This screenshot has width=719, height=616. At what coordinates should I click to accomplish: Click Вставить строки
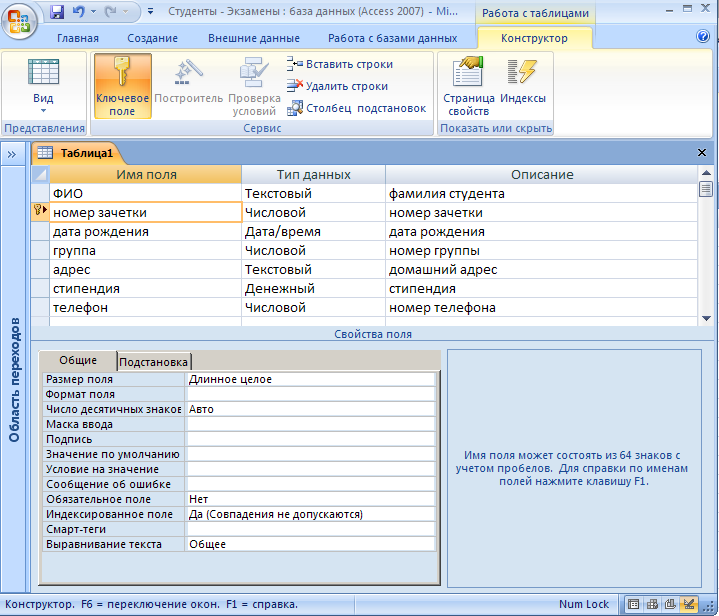point(340,64)
